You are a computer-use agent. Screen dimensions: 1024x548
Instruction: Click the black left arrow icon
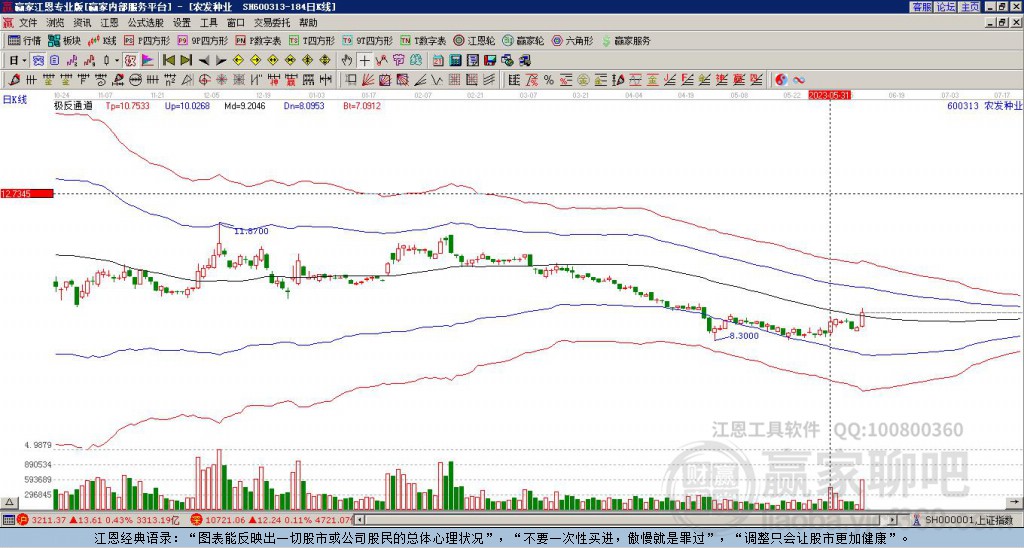point(204,61)
